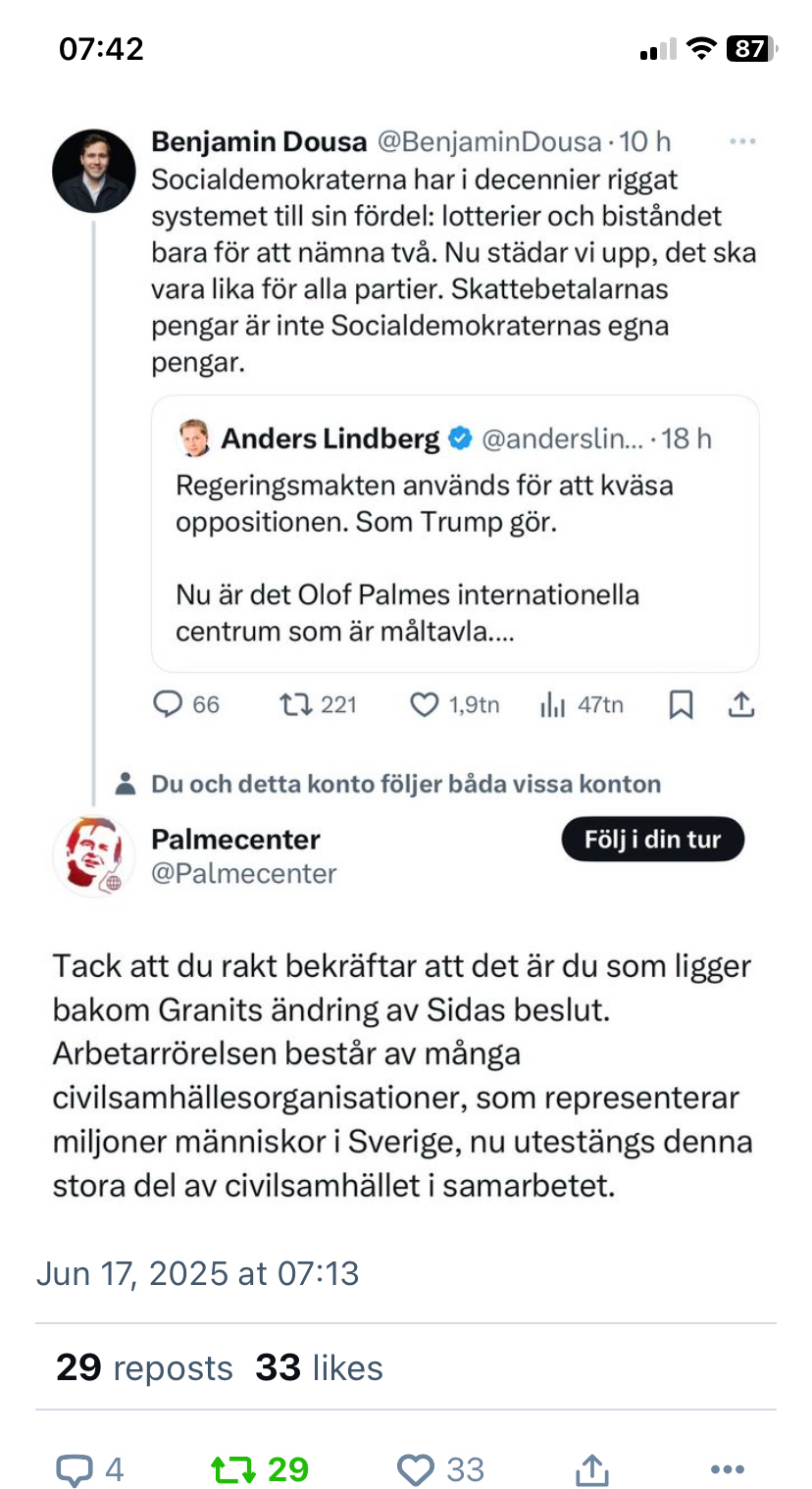Share Benjamin Dousa's tweet via share icon

point(741,704)
